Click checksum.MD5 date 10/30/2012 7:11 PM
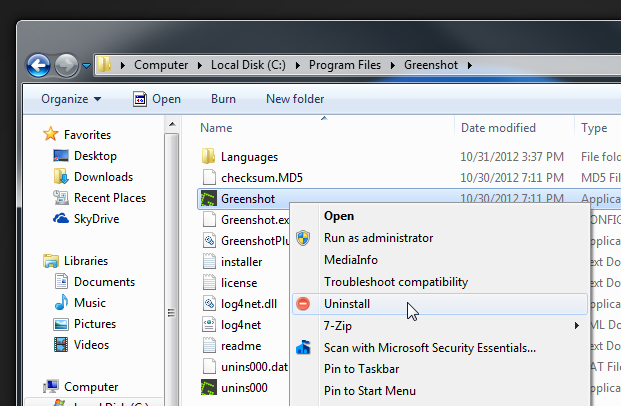 [x=512, y=178]
